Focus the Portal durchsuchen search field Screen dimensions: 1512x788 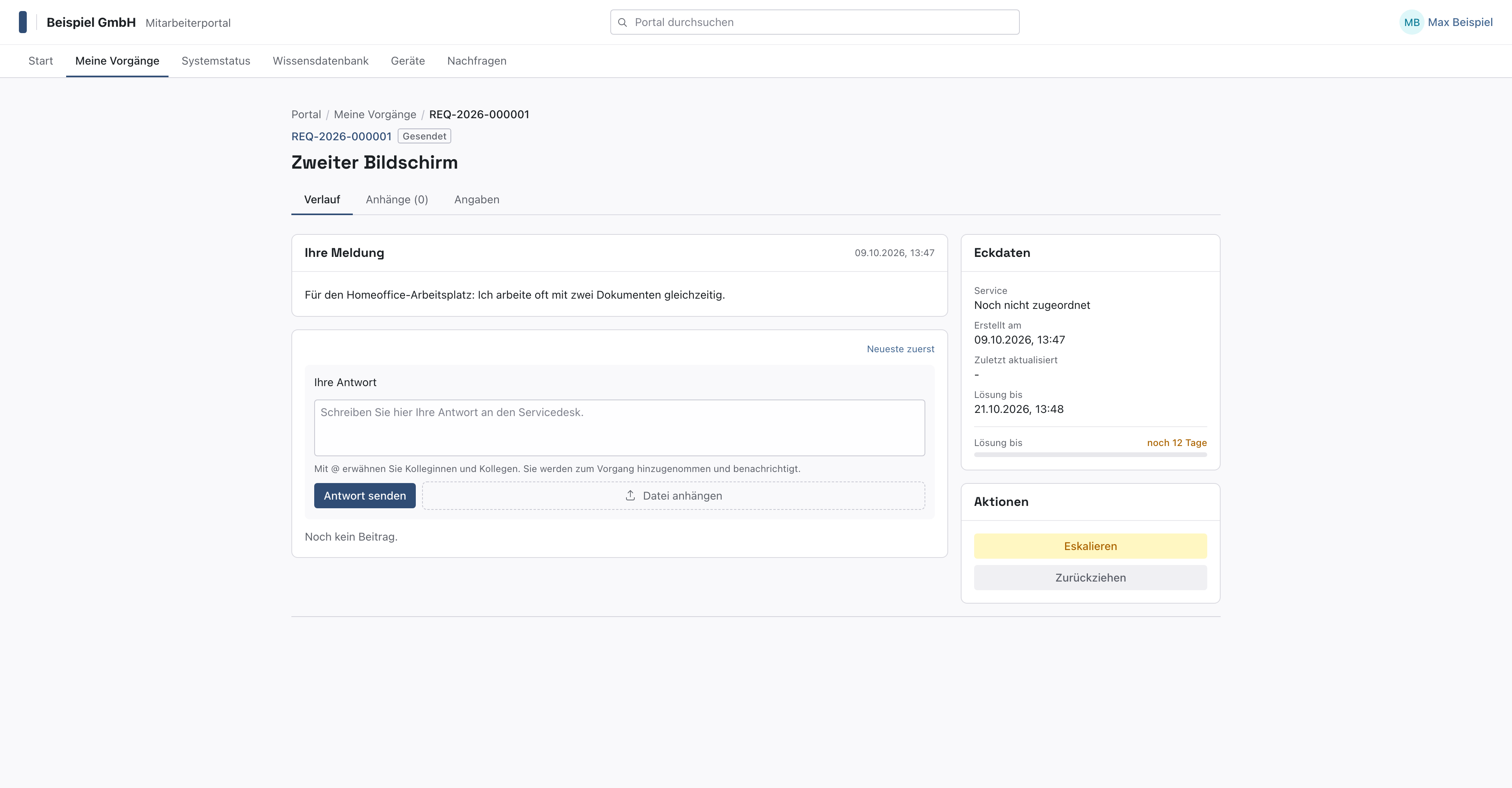coord(815,22)
